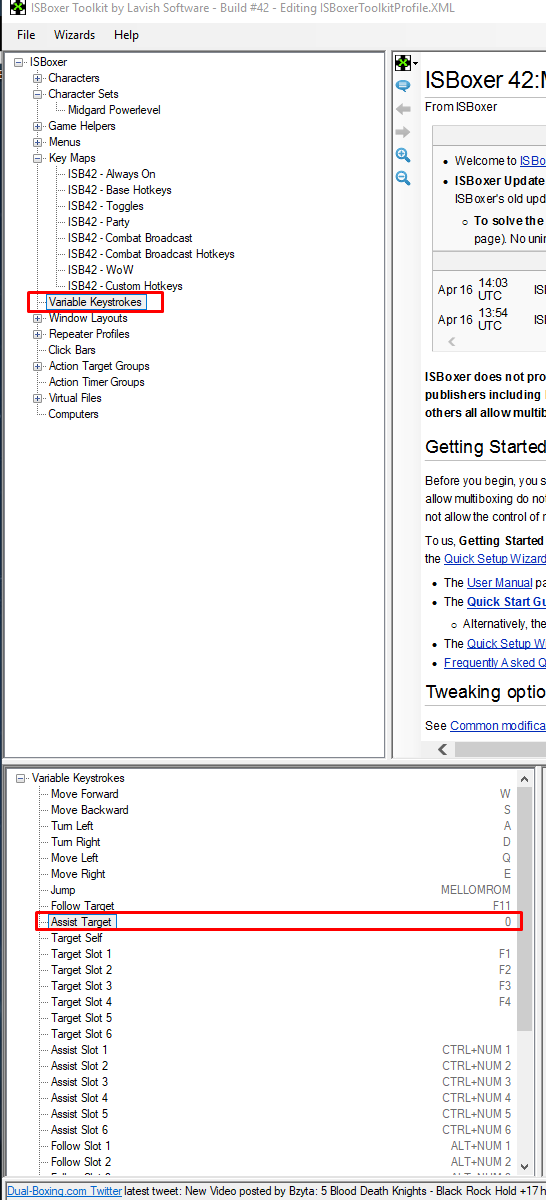Collapse the Key Maps tree node
The image size is (546, 1200).
click(x=38, y=158)
